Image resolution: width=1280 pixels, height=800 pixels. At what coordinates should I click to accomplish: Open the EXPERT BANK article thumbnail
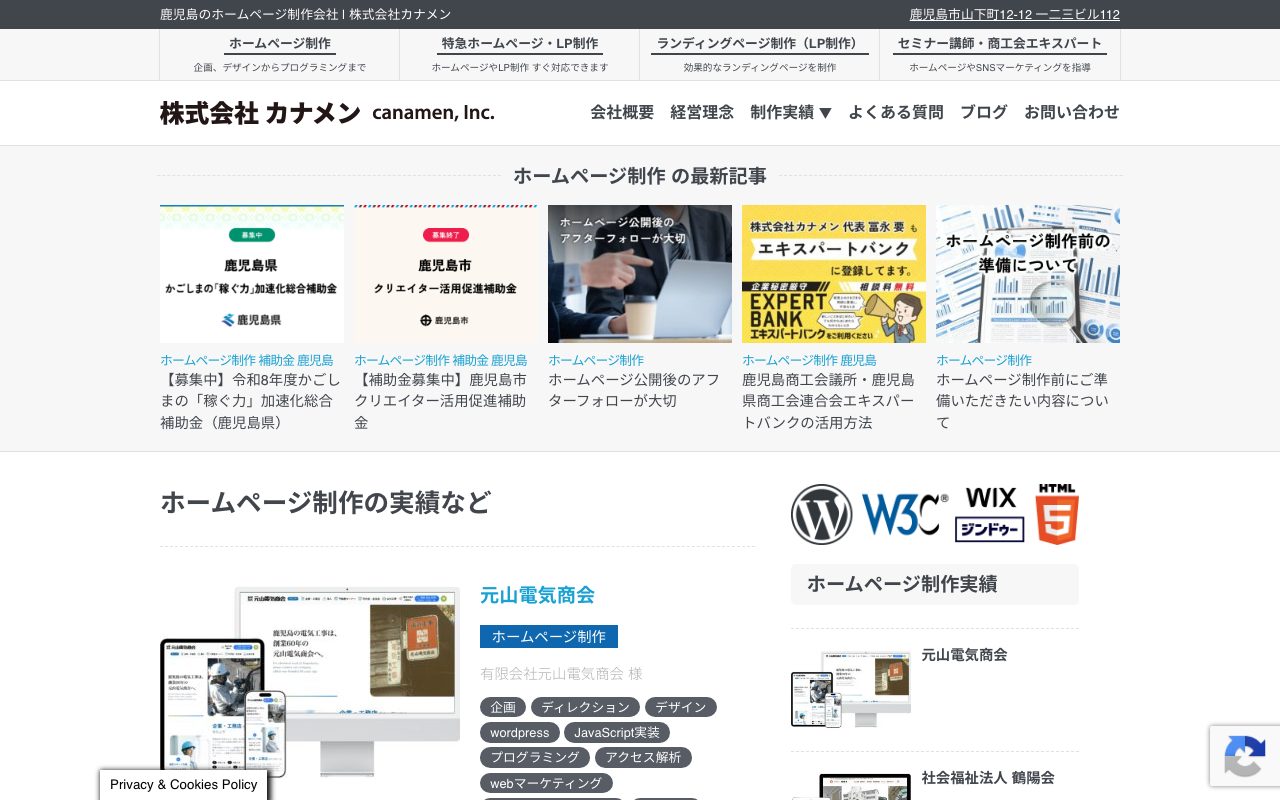pyautogui.click(x=834, y=274)
